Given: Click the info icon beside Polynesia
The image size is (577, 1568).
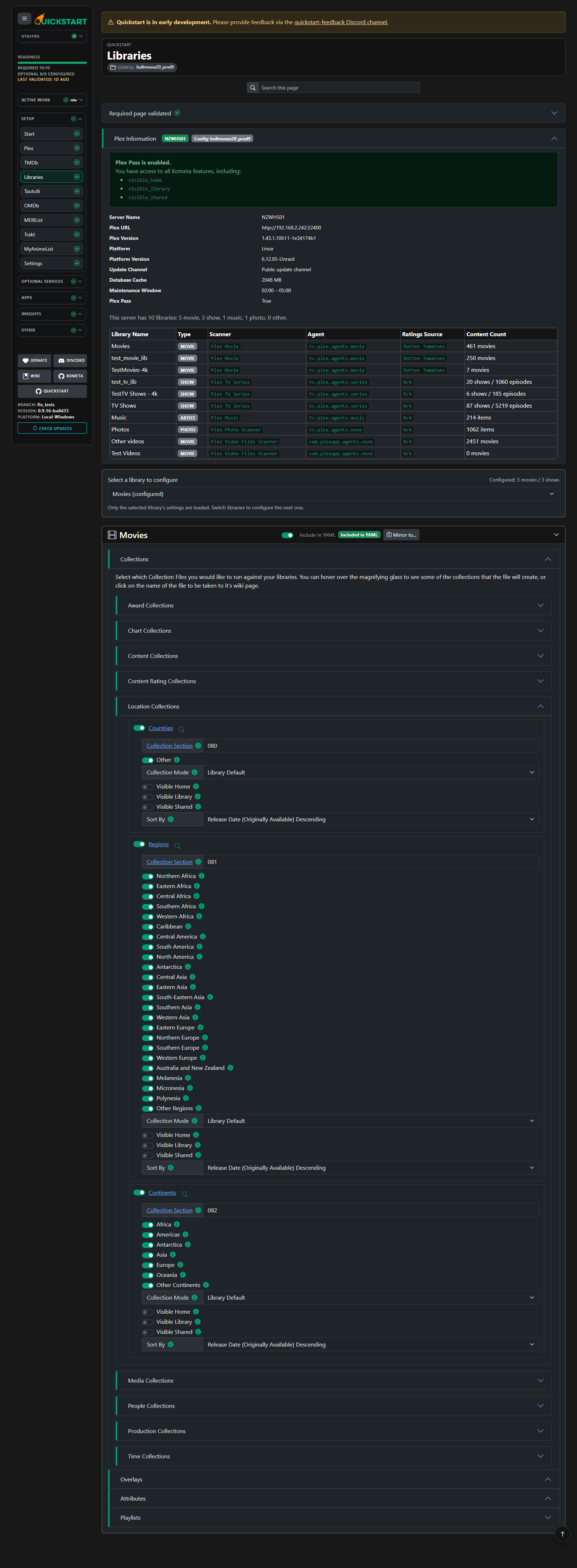Looking at the screenshot, I should (x=186, y=1098).
